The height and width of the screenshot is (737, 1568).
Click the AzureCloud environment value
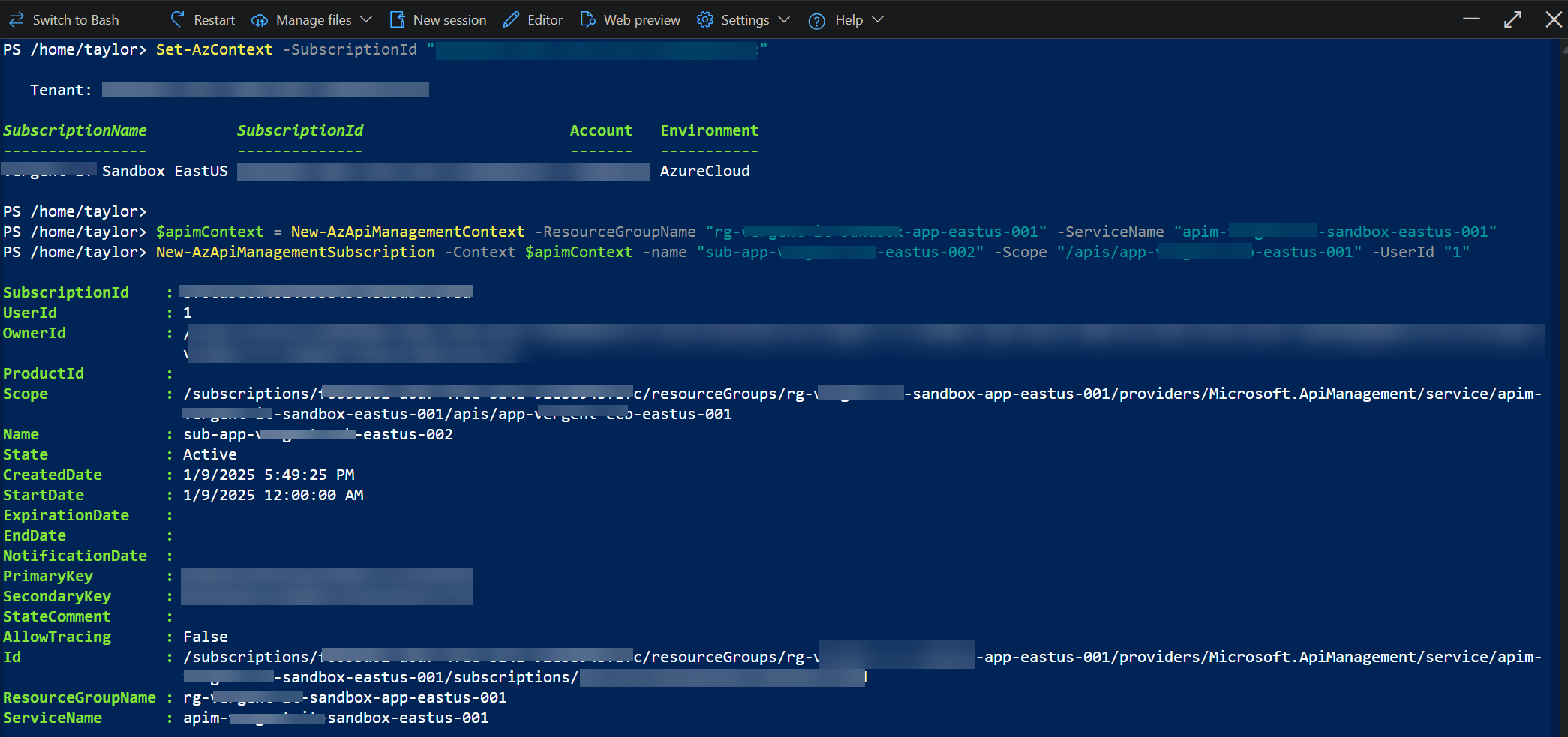click(705, 171)
